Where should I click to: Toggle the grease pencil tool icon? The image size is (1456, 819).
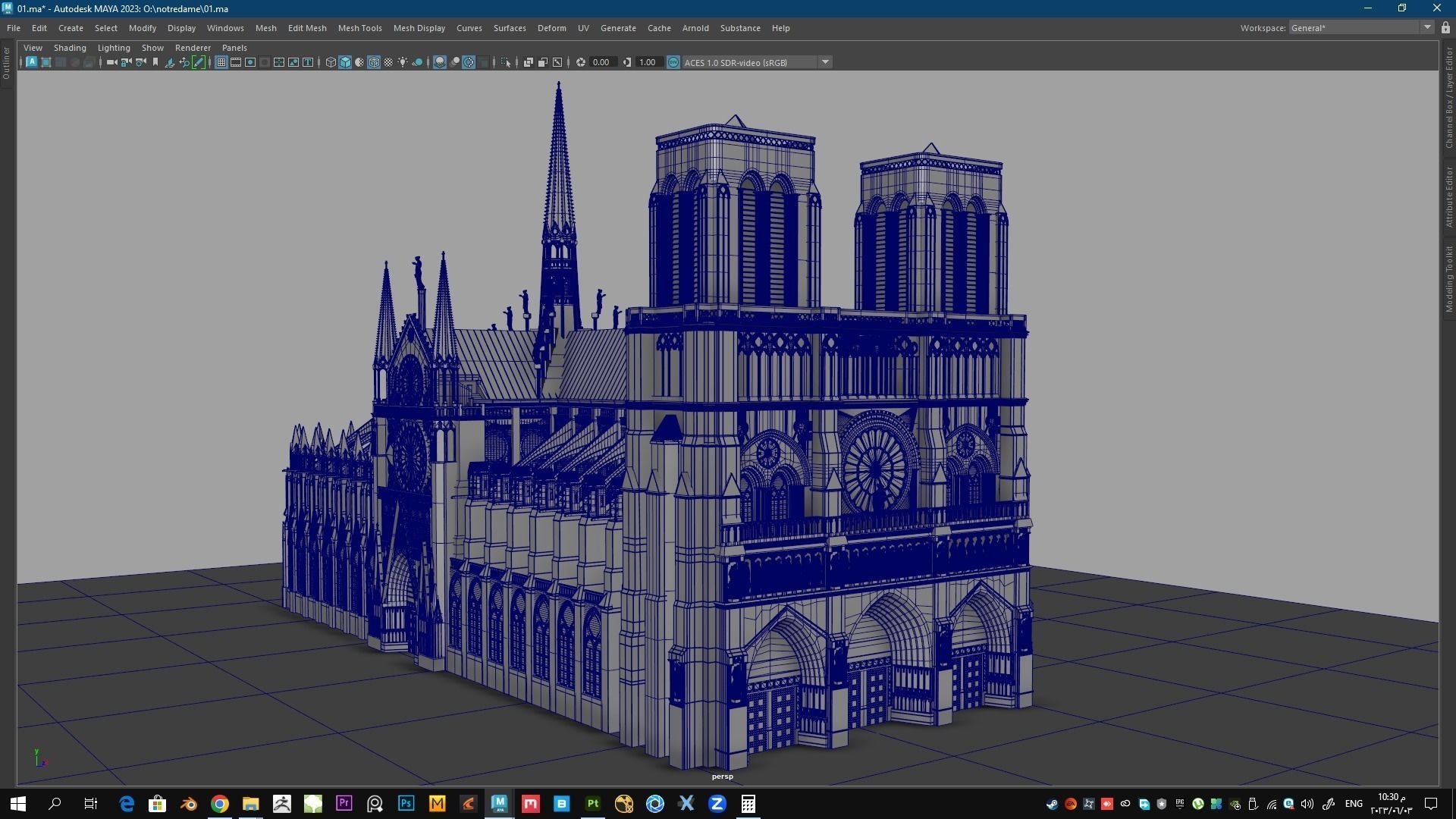199,62
